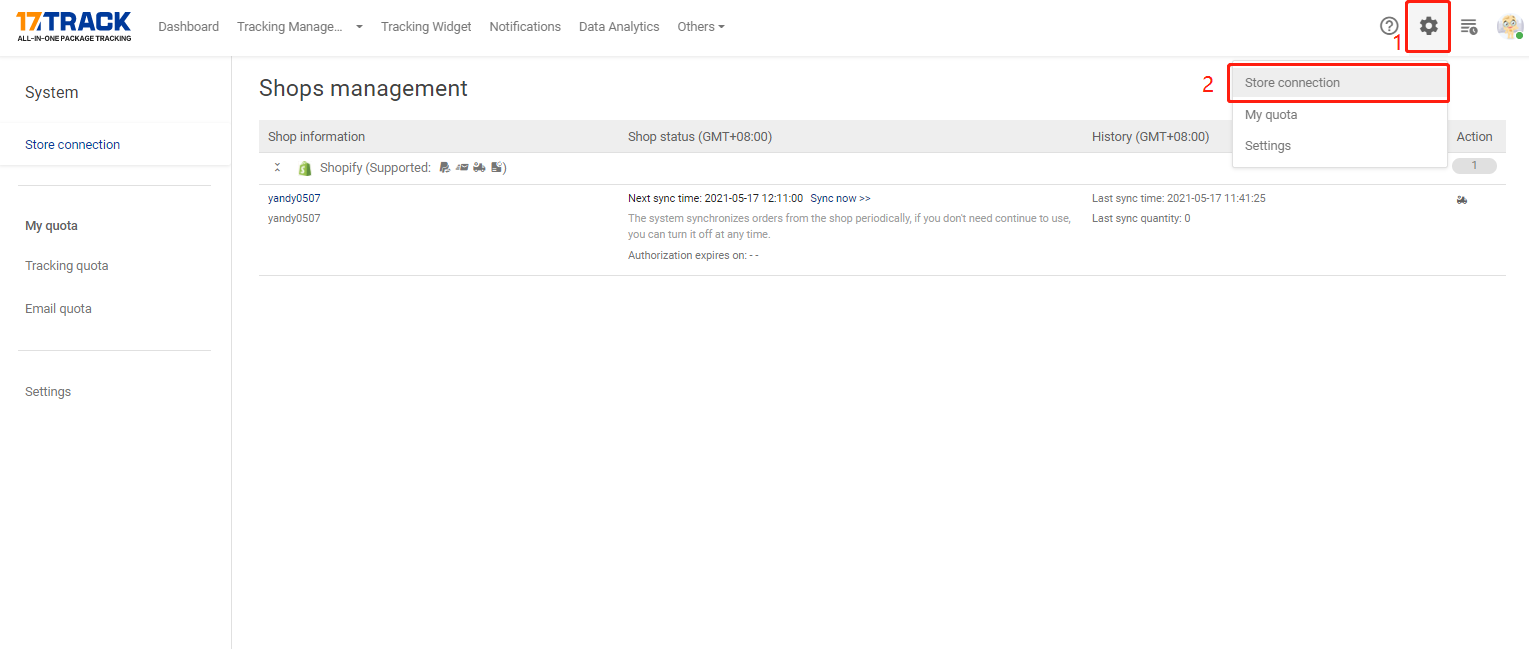
Task: Click the Shop status (GMT+08:00) column header
Action: coord(700,137)
